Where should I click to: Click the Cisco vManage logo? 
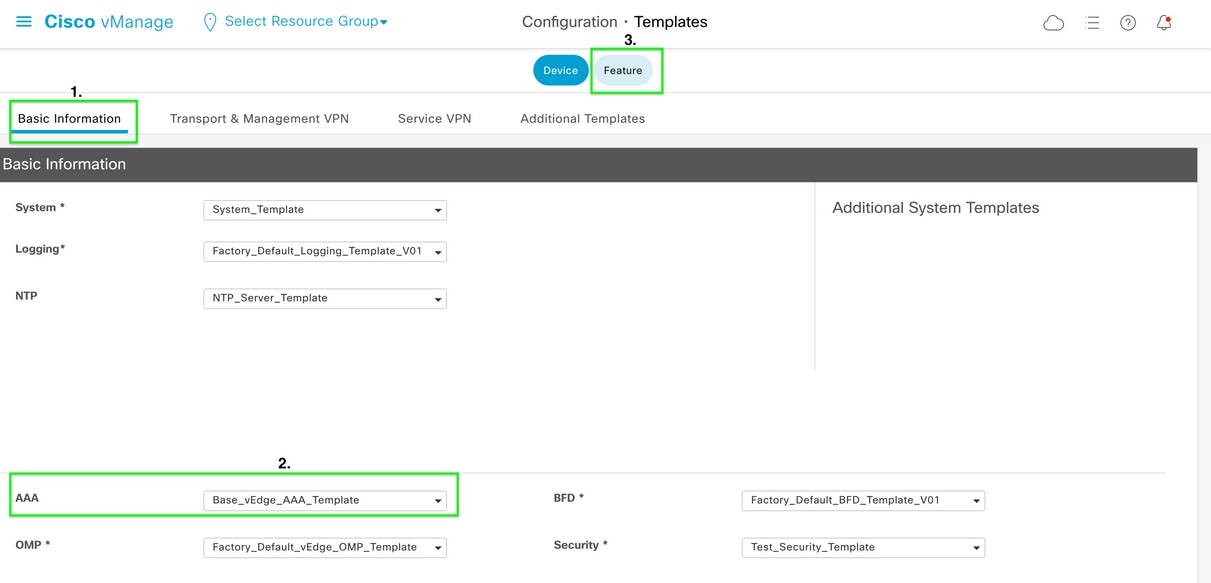point(109,22)
